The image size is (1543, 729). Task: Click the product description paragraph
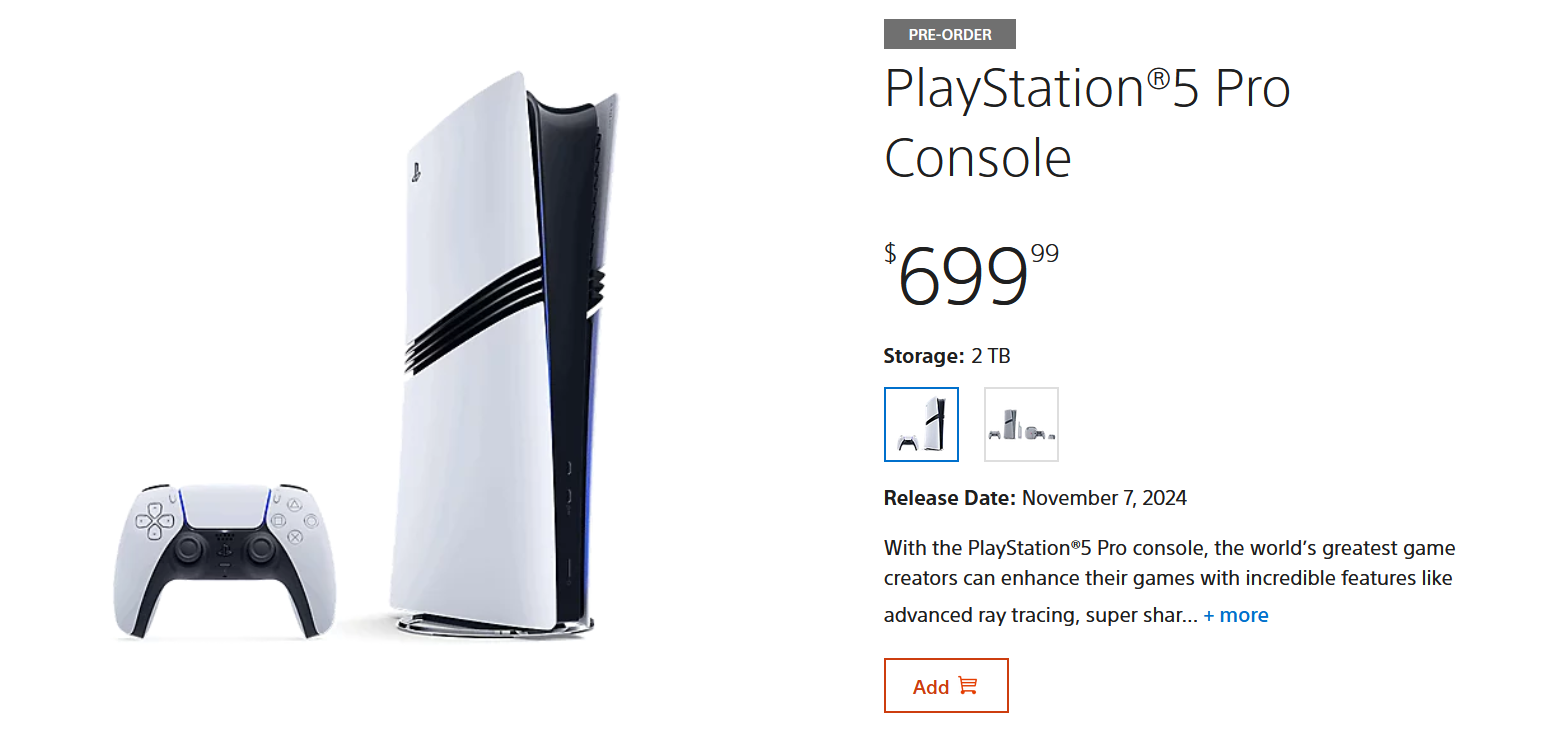[x=1169, y=578]
